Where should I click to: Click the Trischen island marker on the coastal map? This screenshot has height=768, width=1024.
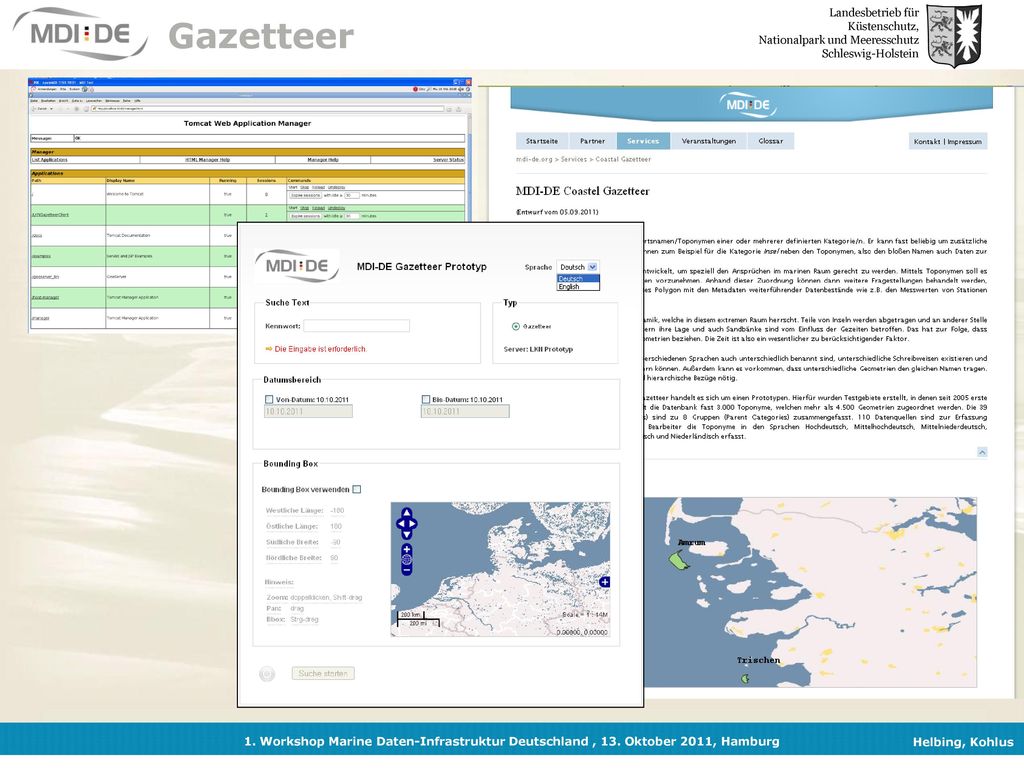745,679
